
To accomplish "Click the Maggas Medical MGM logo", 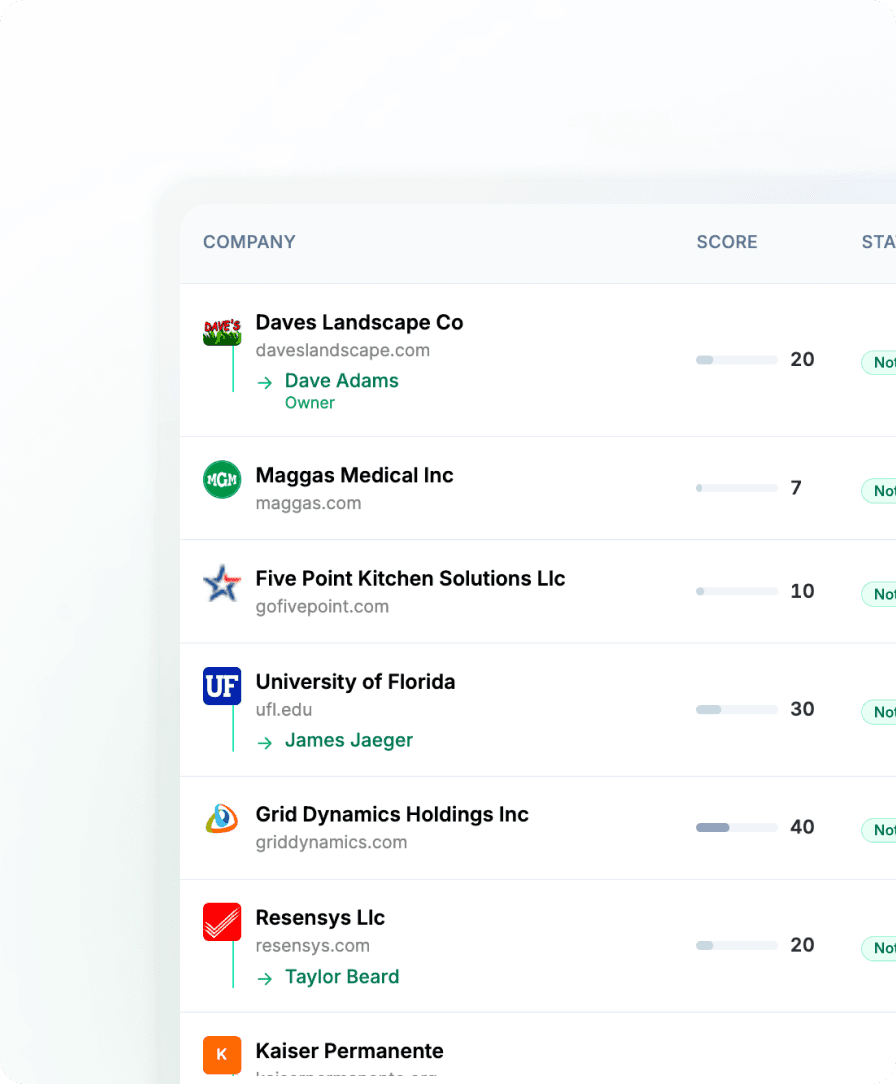I will (x=222, y=479).
